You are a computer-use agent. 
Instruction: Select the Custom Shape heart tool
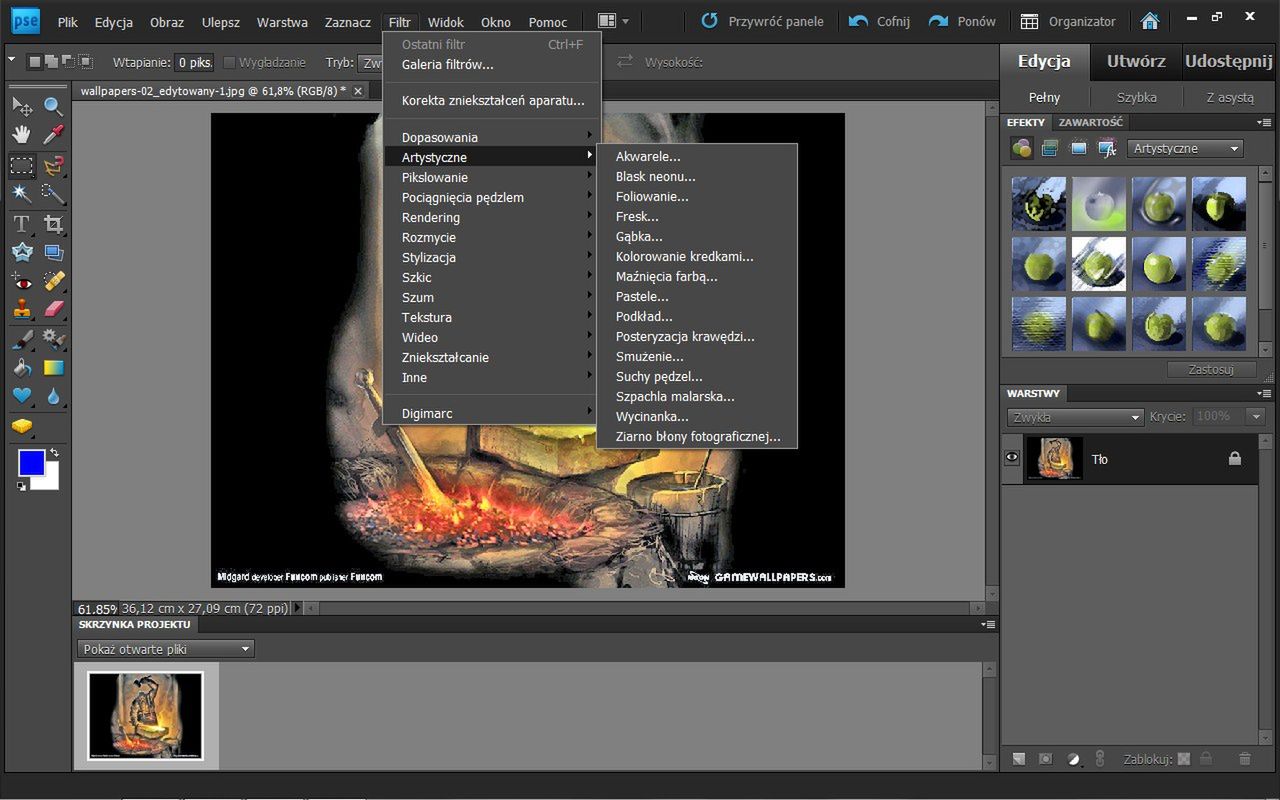(21, 396)
